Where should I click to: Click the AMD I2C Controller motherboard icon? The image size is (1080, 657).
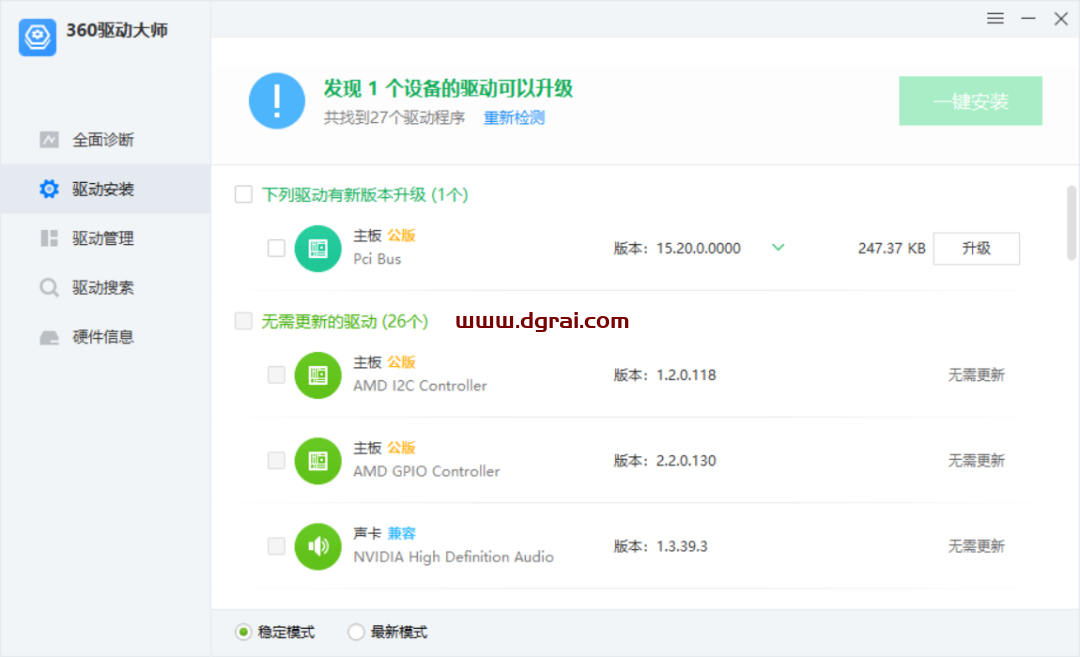point(318,375)
